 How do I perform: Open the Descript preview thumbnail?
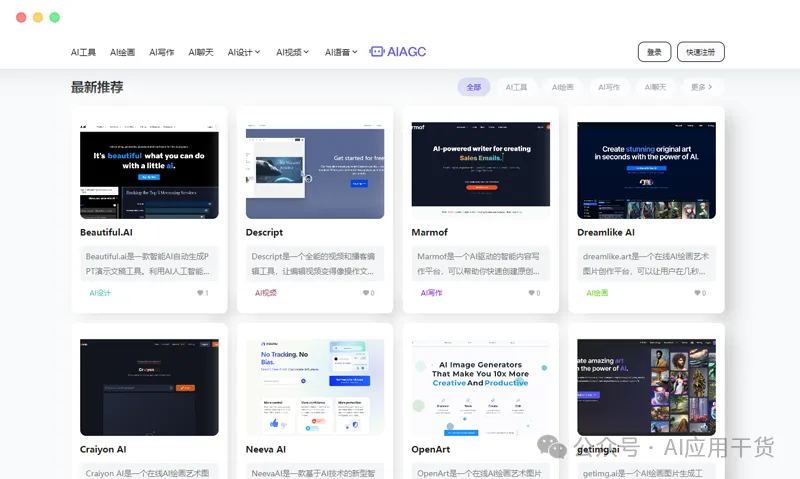pos(315,170)
